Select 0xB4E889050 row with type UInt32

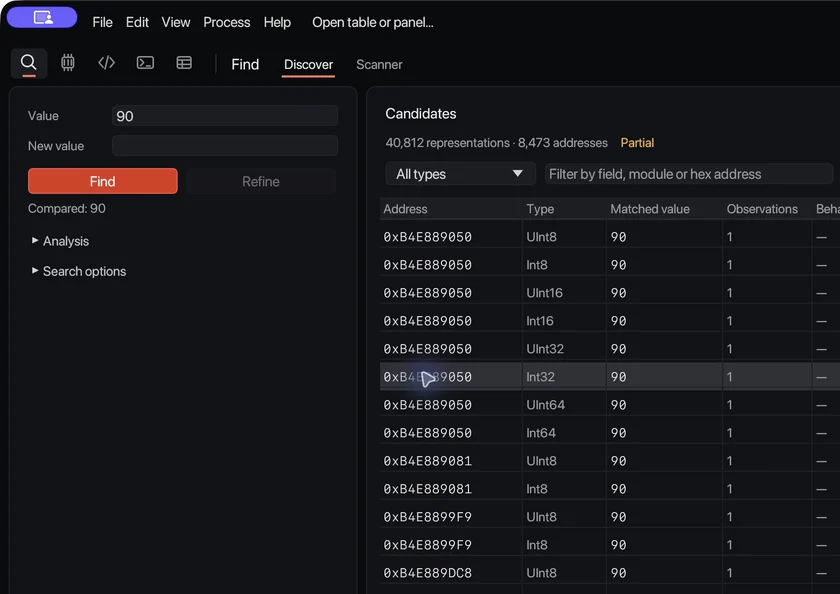(610, 349)
